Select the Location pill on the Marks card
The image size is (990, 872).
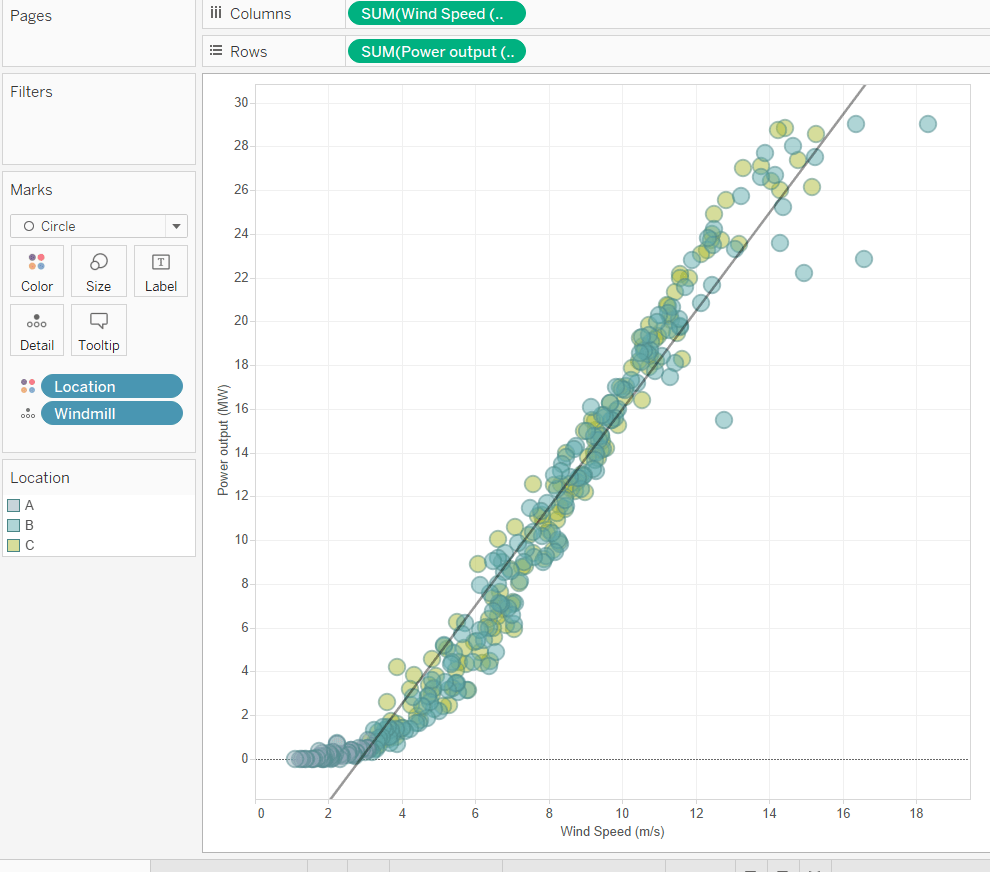coord(112,386)
